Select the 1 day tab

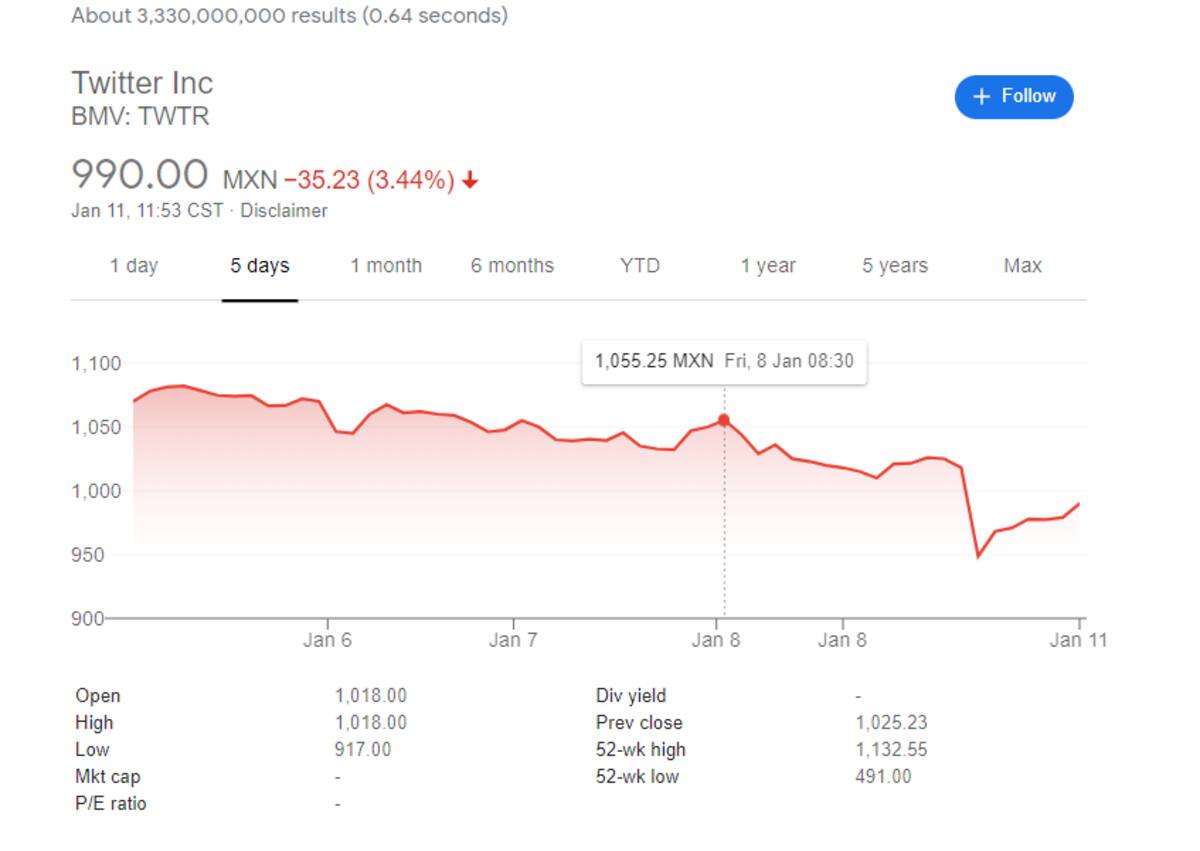pos(134,266)
